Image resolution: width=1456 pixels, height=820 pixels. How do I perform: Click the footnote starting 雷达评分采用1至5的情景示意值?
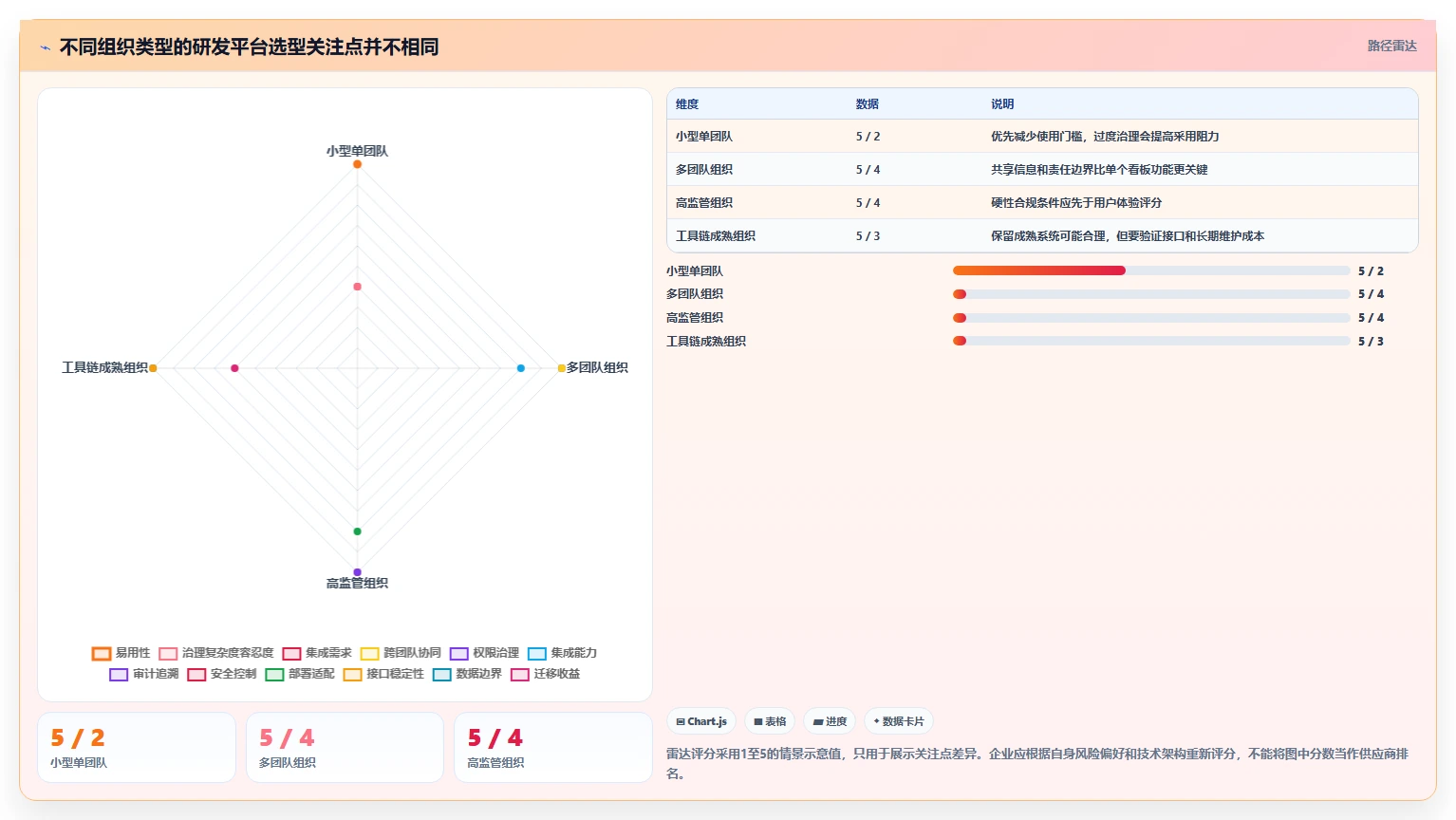tap(1037, 763)
